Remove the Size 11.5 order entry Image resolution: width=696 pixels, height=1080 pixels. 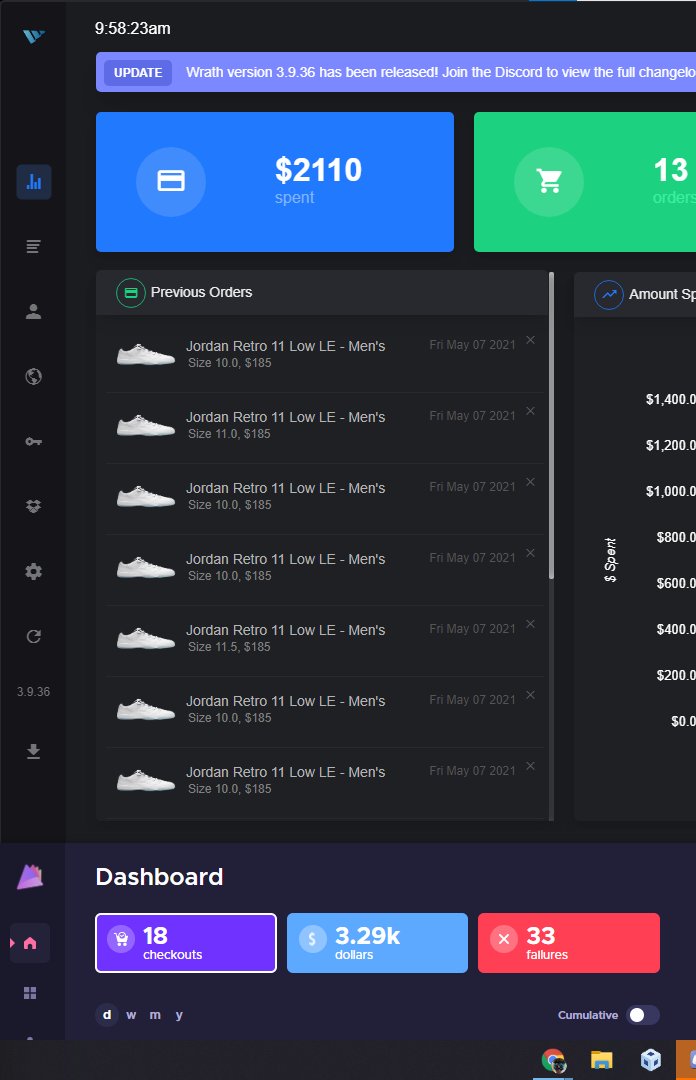point(531,623)
